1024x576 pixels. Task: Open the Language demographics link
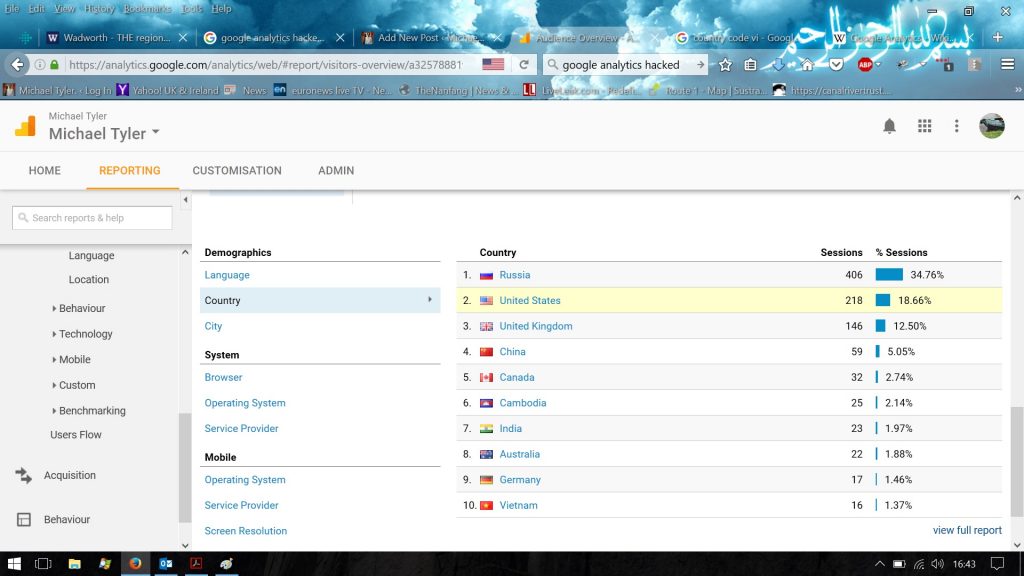tap(227, 275)
